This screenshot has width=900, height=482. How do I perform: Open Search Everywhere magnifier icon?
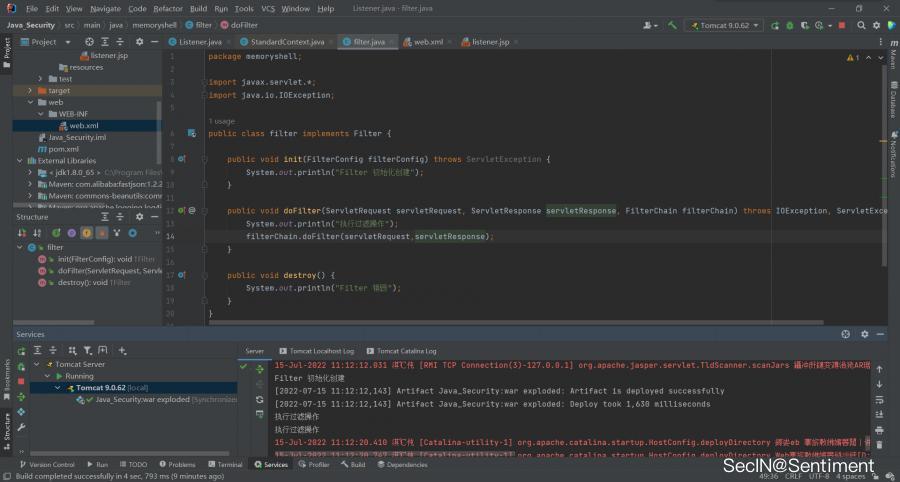pyautogui.click(x=861, y=25)
